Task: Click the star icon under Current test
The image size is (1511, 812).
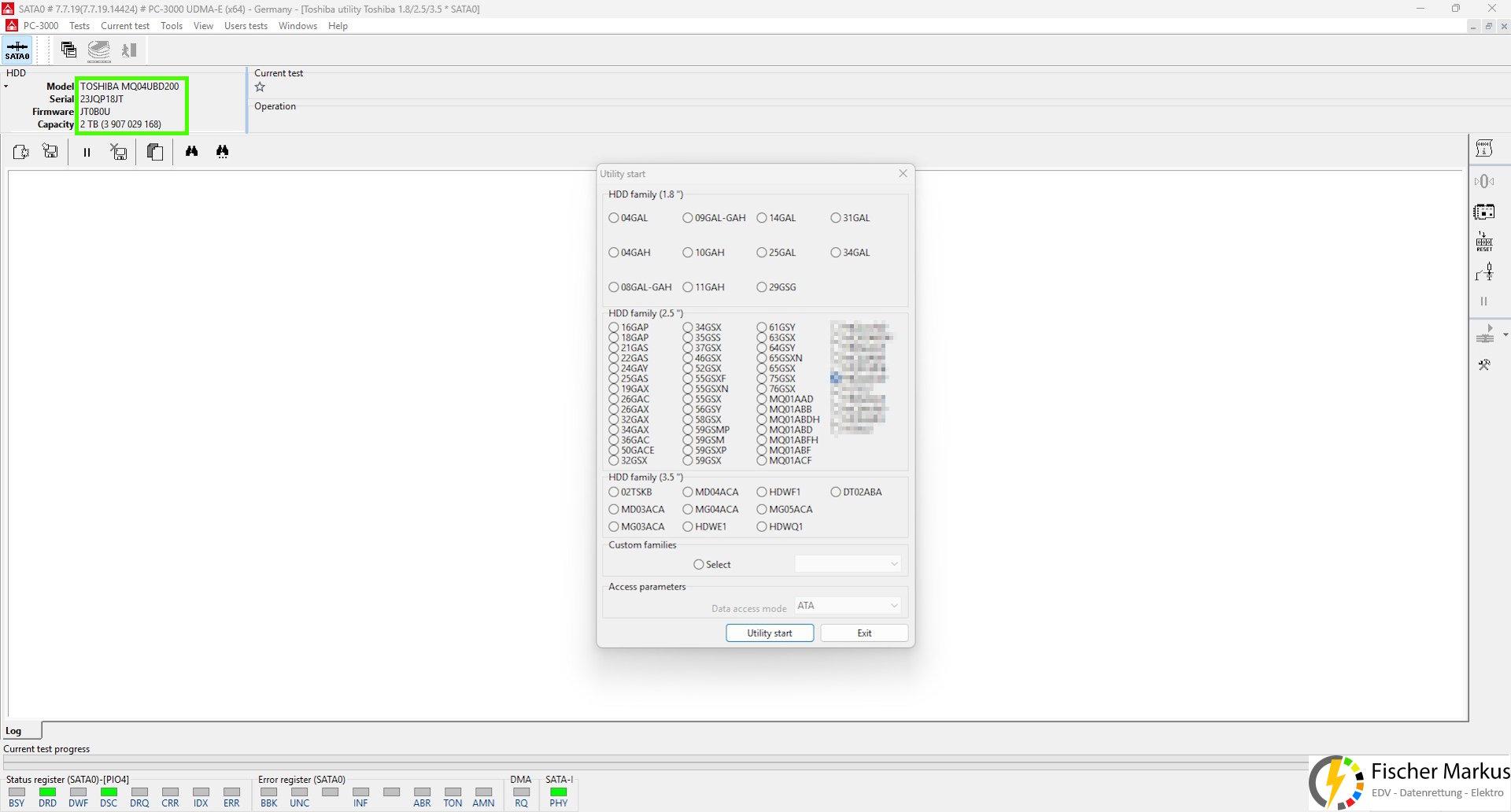Action: pos(260,87)
